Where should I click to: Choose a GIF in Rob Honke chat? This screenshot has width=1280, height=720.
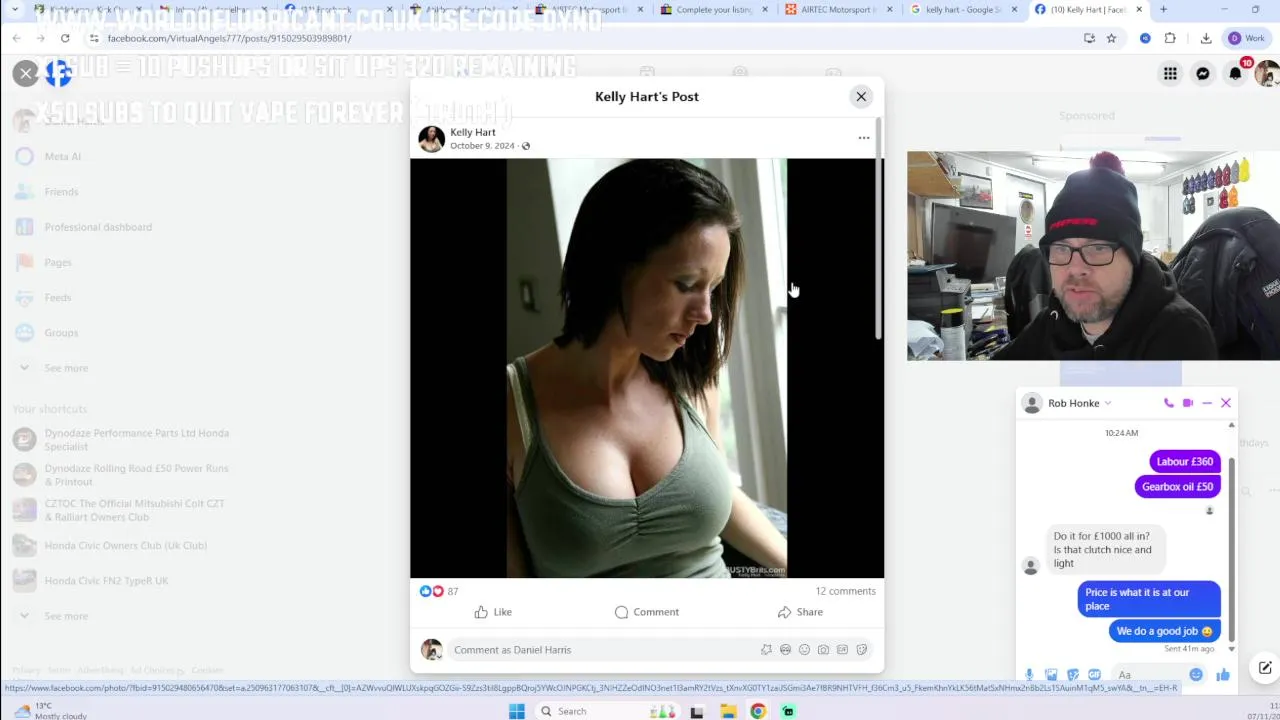click(x=1095, y=675)
